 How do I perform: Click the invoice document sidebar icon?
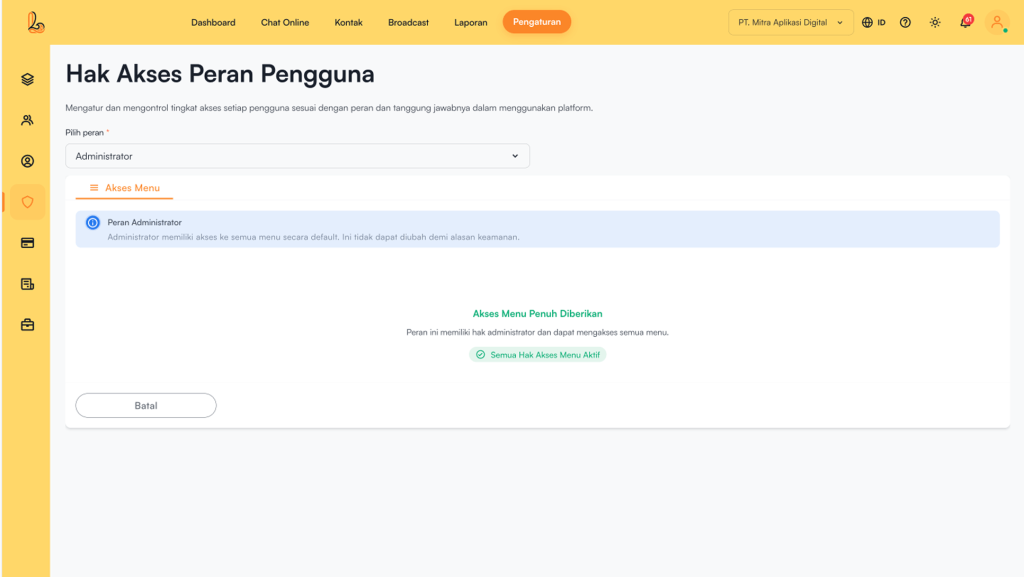click(27, 284)
